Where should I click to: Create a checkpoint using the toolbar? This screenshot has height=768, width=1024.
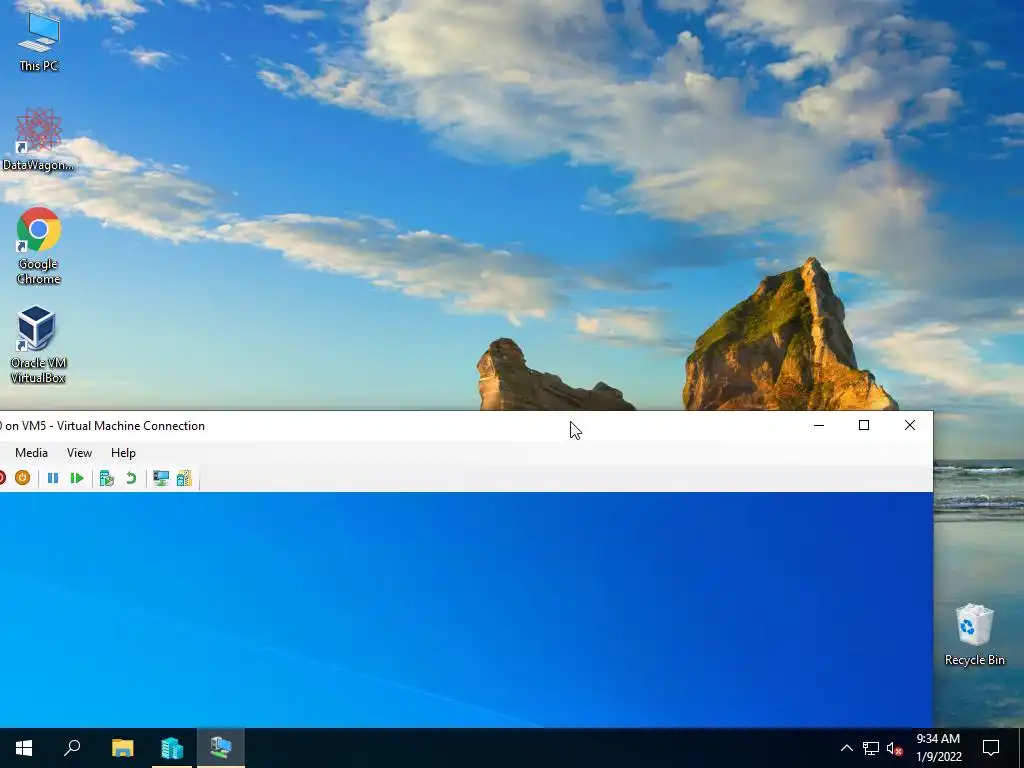coord(106,478)
